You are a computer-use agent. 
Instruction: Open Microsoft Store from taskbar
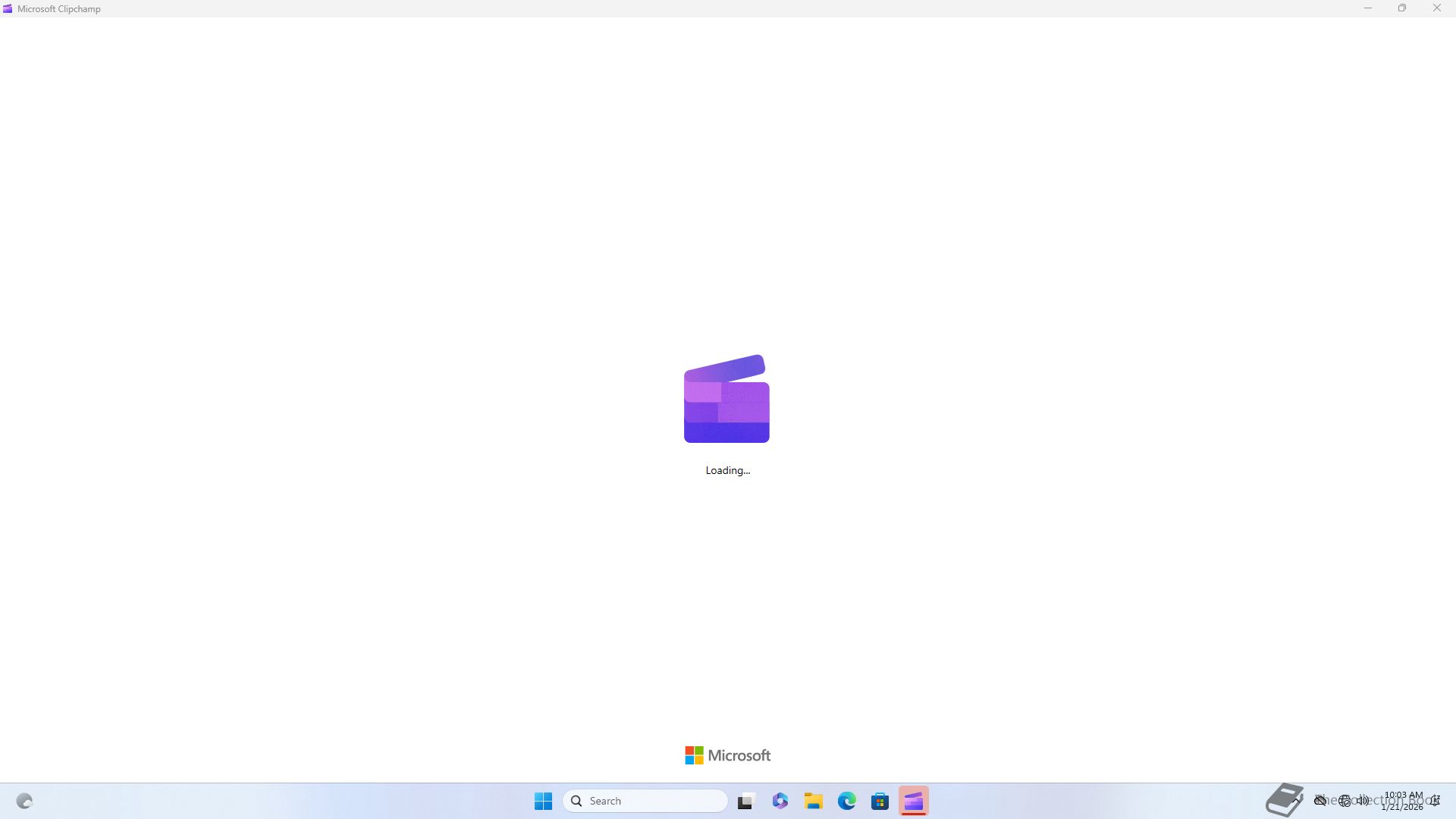880,801
